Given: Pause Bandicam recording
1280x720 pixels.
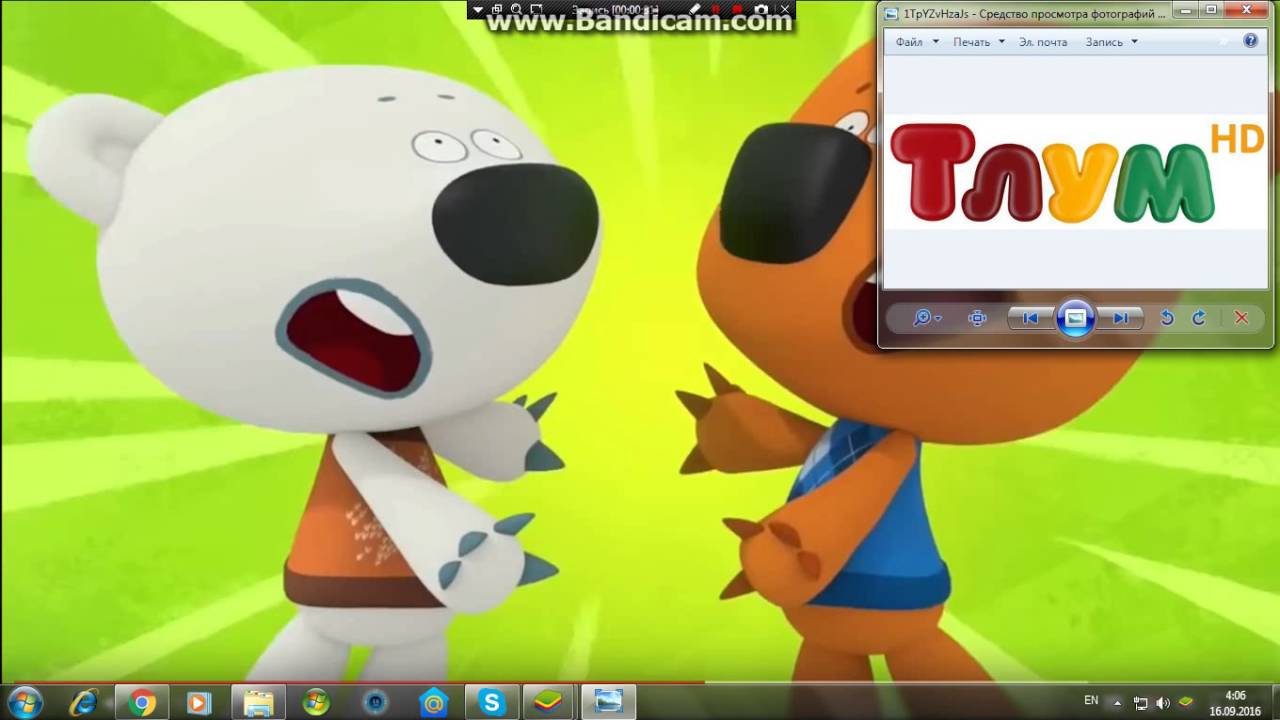Looking at the screenshot, I should pos(715,10).
